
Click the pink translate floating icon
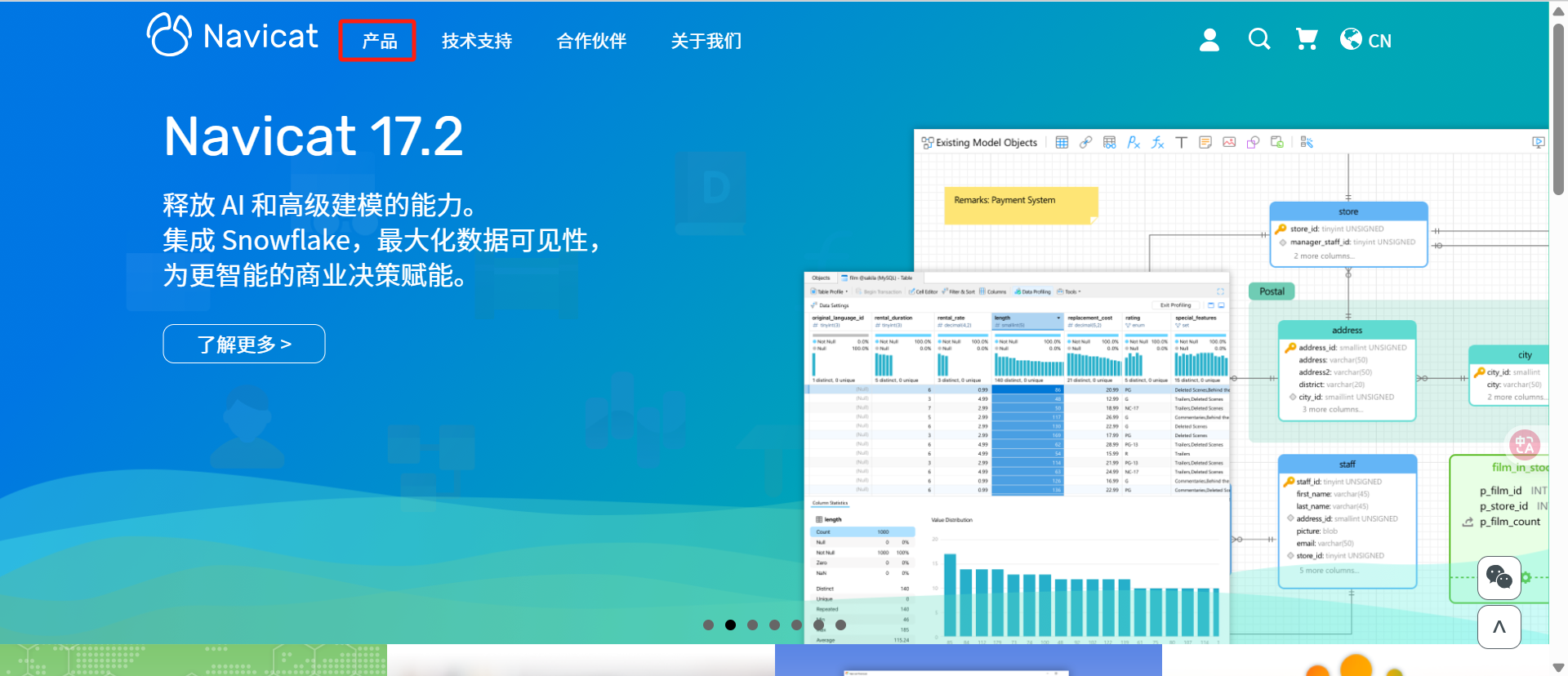tap(1524, 445)
